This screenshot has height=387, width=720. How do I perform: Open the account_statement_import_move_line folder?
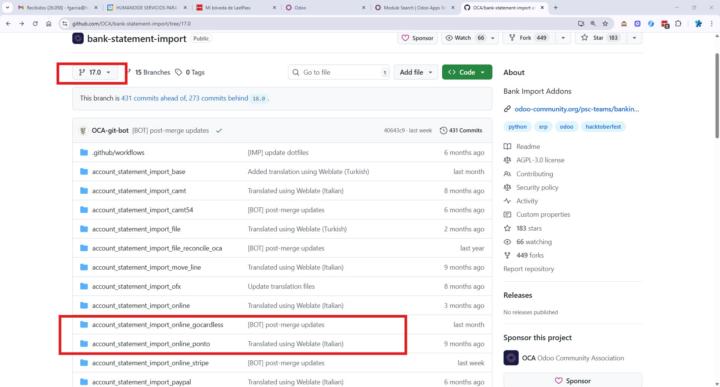click(x=146, y=267)
